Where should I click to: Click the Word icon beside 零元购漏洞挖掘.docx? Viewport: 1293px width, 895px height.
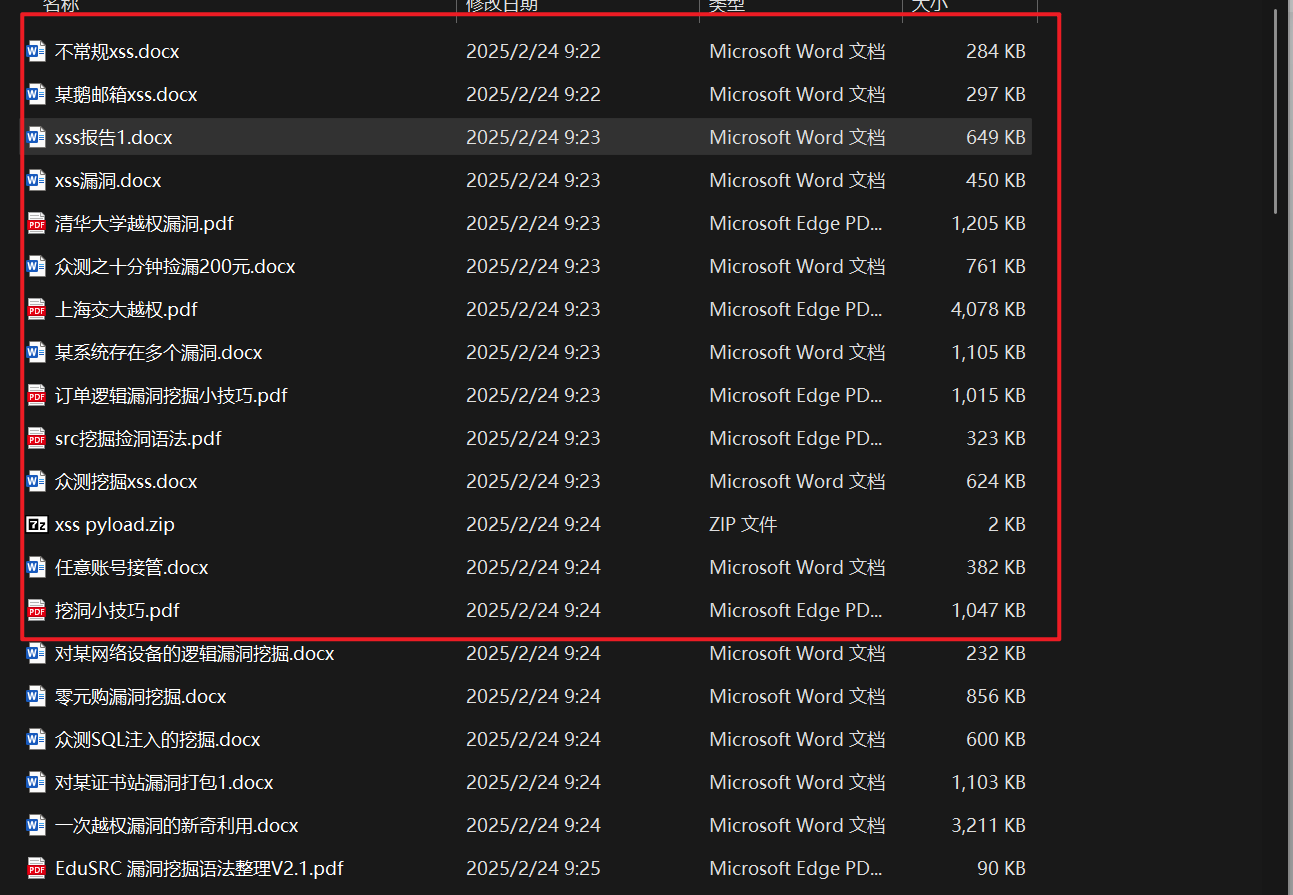click(x=36, y=696)
